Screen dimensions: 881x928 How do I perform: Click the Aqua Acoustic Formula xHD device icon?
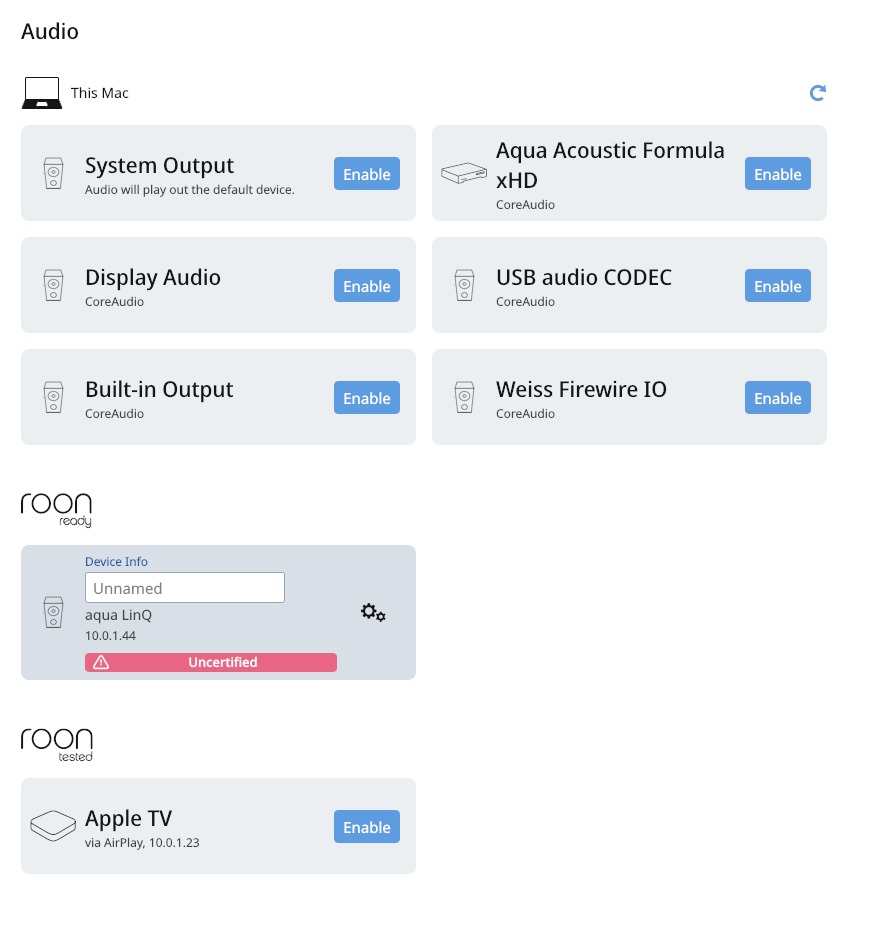pos(464,173)
